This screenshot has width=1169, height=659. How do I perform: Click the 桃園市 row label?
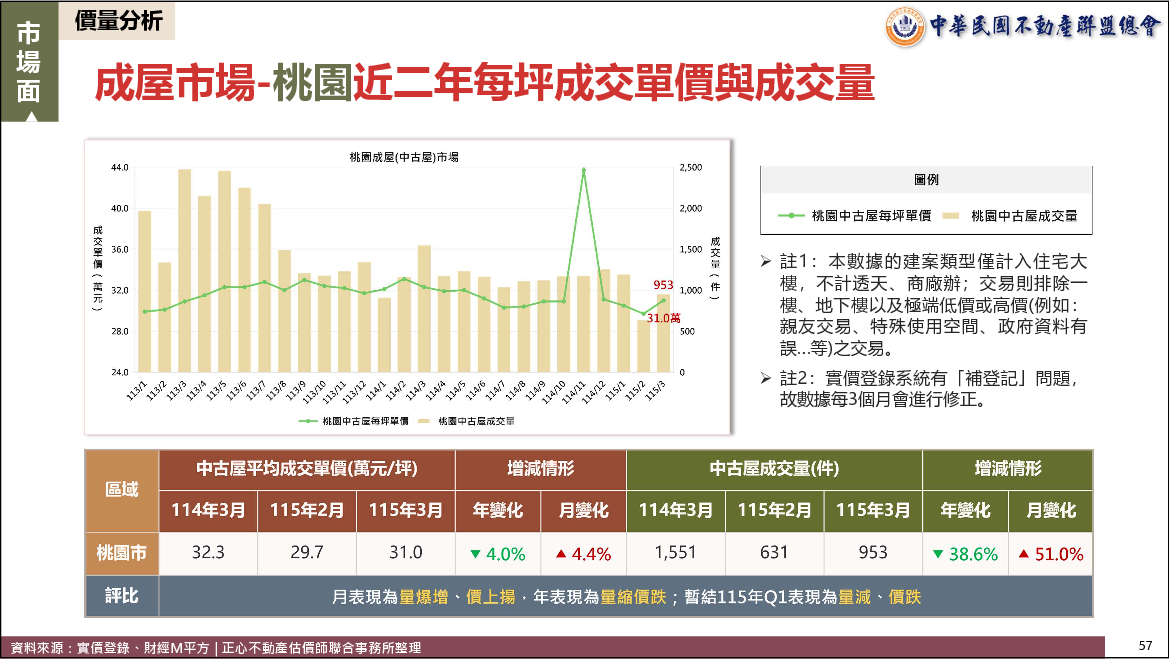122,553
